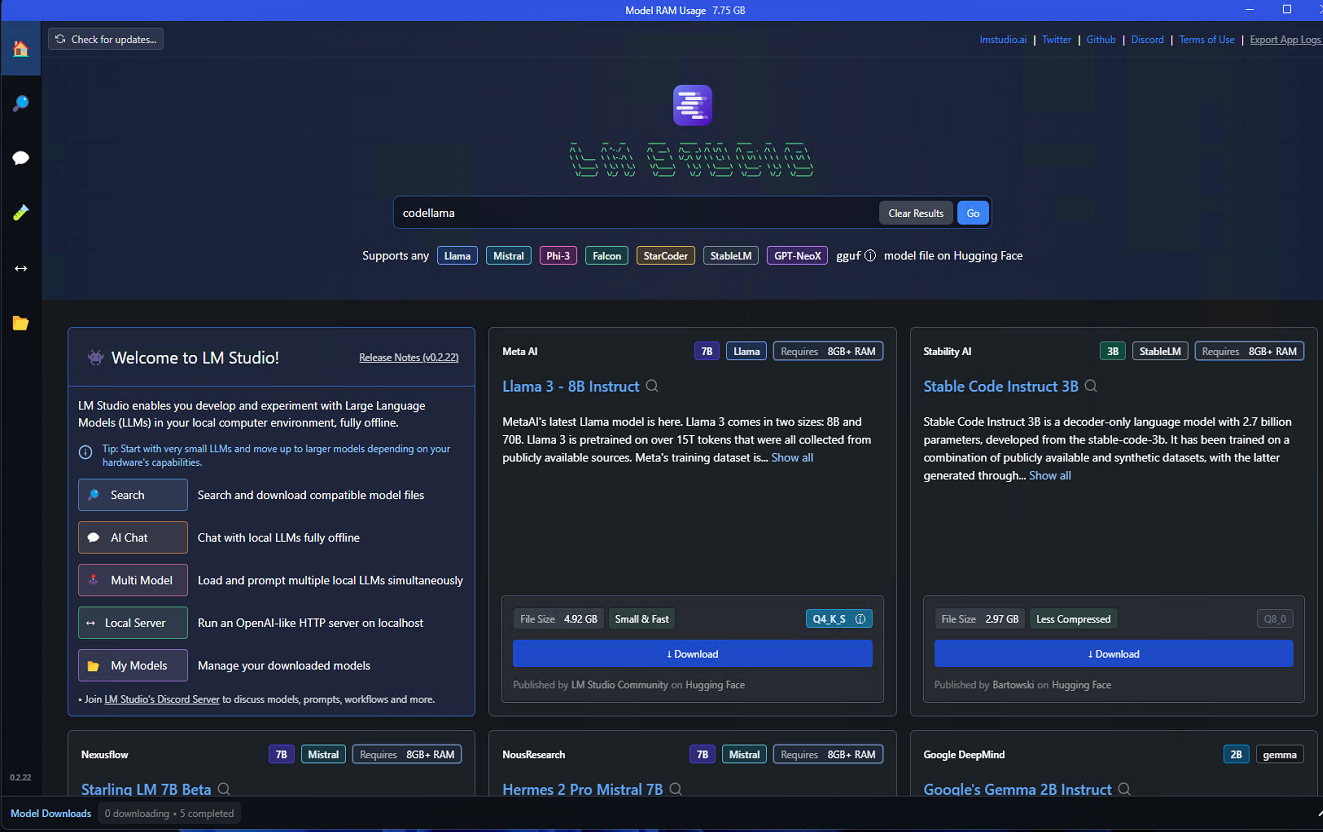Open the Stable Code Instruct 3B title
This screenshot has width=1323, height=832.
(1001, 386)
